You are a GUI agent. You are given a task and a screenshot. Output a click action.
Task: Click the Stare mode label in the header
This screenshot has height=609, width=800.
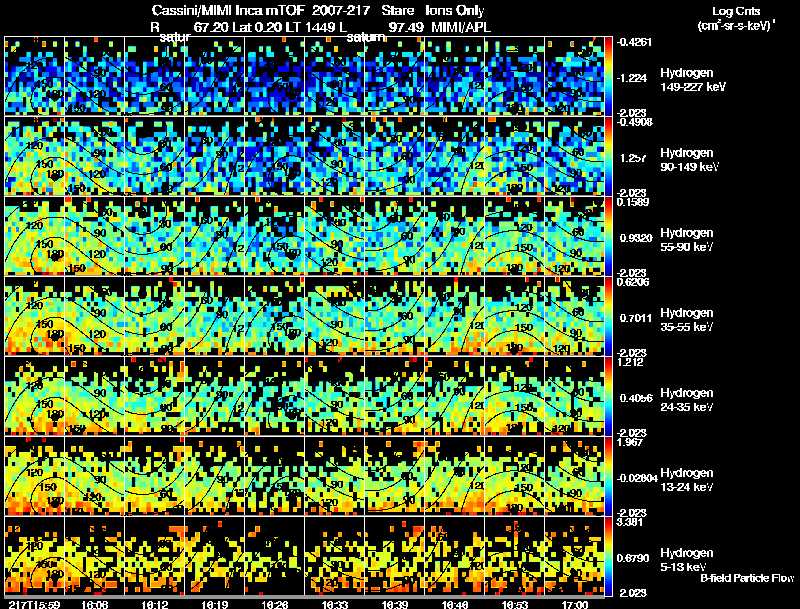pos(397,11)
